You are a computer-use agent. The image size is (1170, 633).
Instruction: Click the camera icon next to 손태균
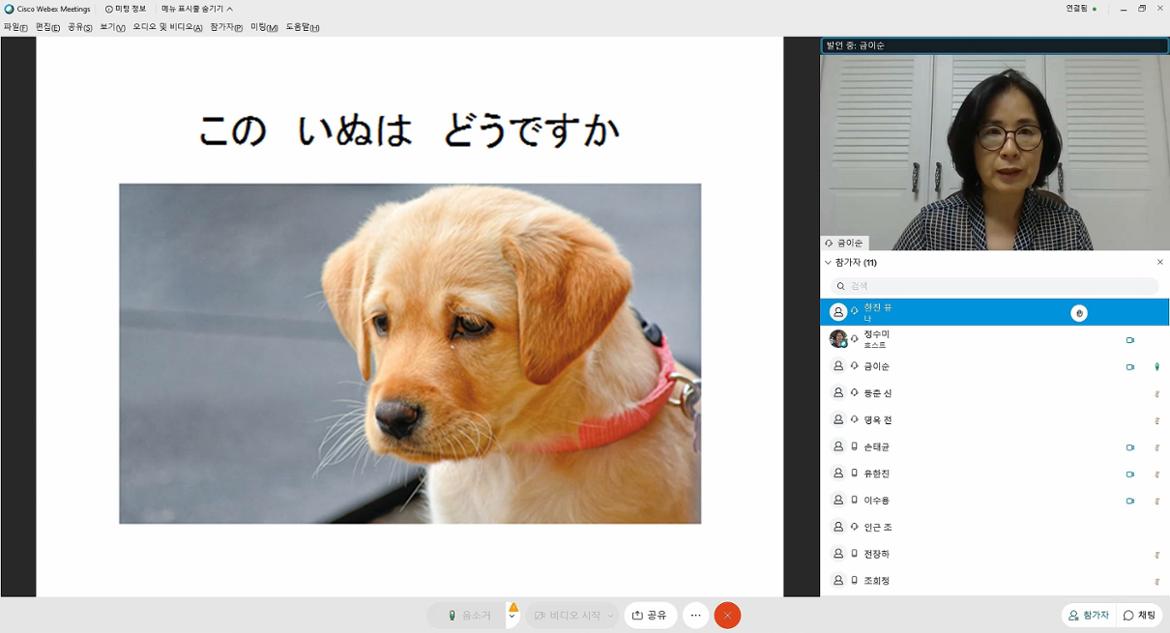[x=1130, y=447]
